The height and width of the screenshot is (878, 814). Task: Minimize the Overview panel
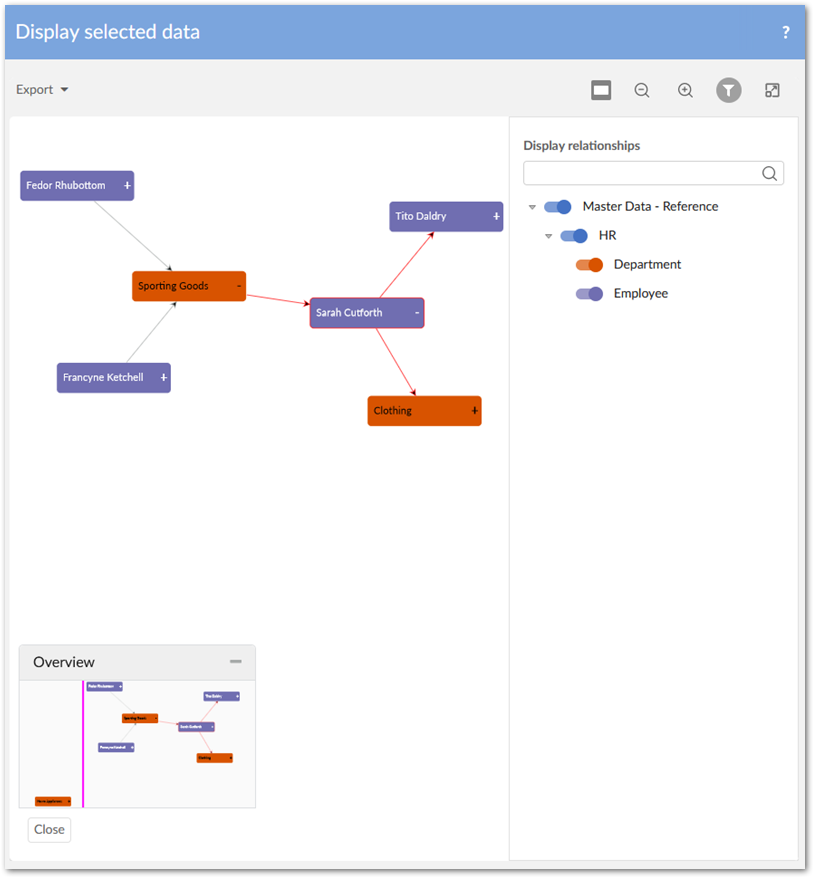click(236, 661)
